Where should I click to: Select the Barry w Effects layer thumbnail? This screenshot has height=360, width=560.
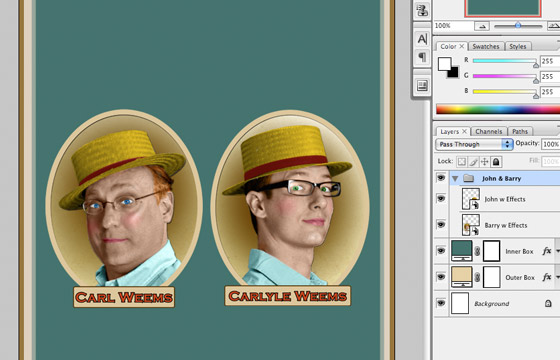(x=471, y=225)
